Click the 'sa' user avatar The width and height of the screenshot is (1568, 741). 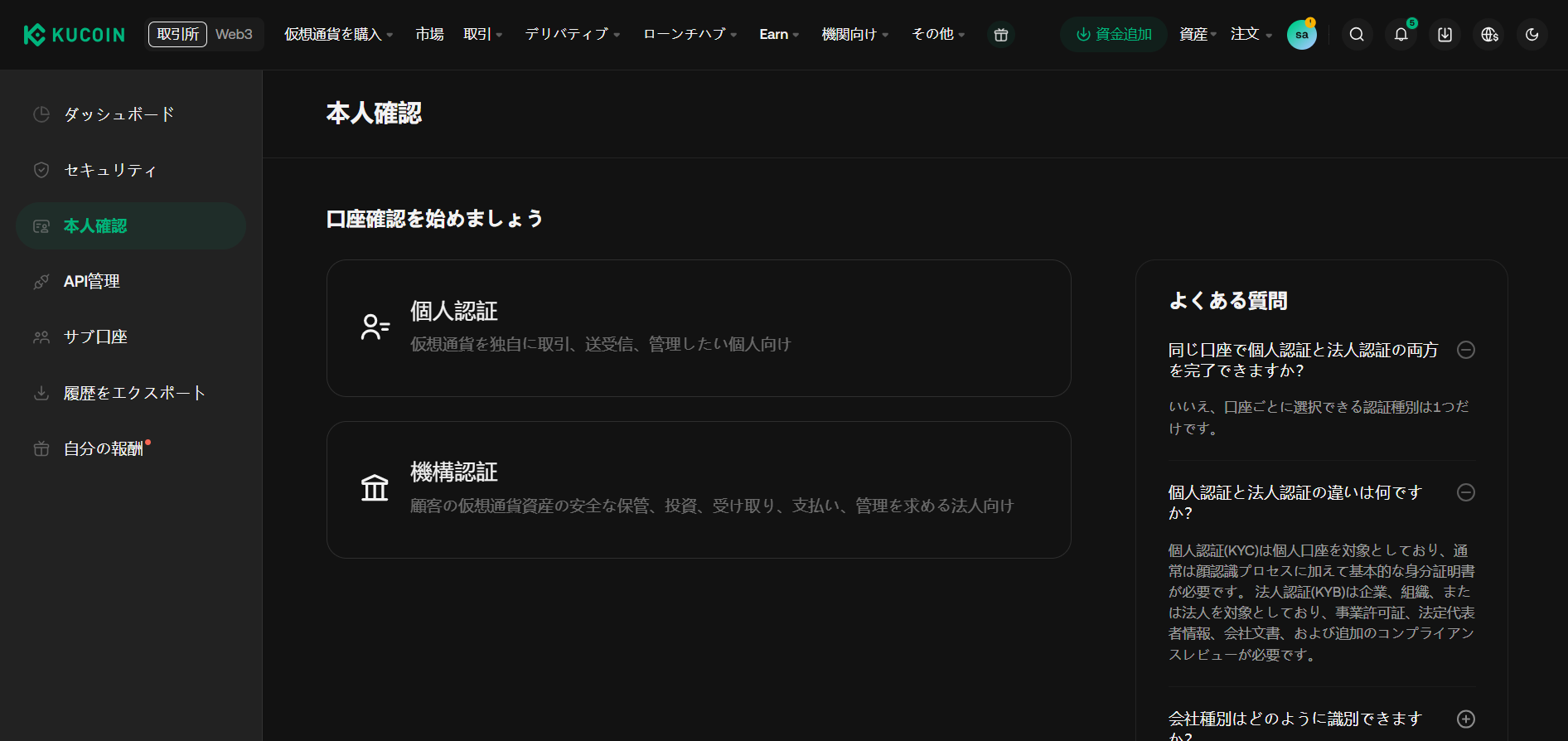pos(1301,35)
